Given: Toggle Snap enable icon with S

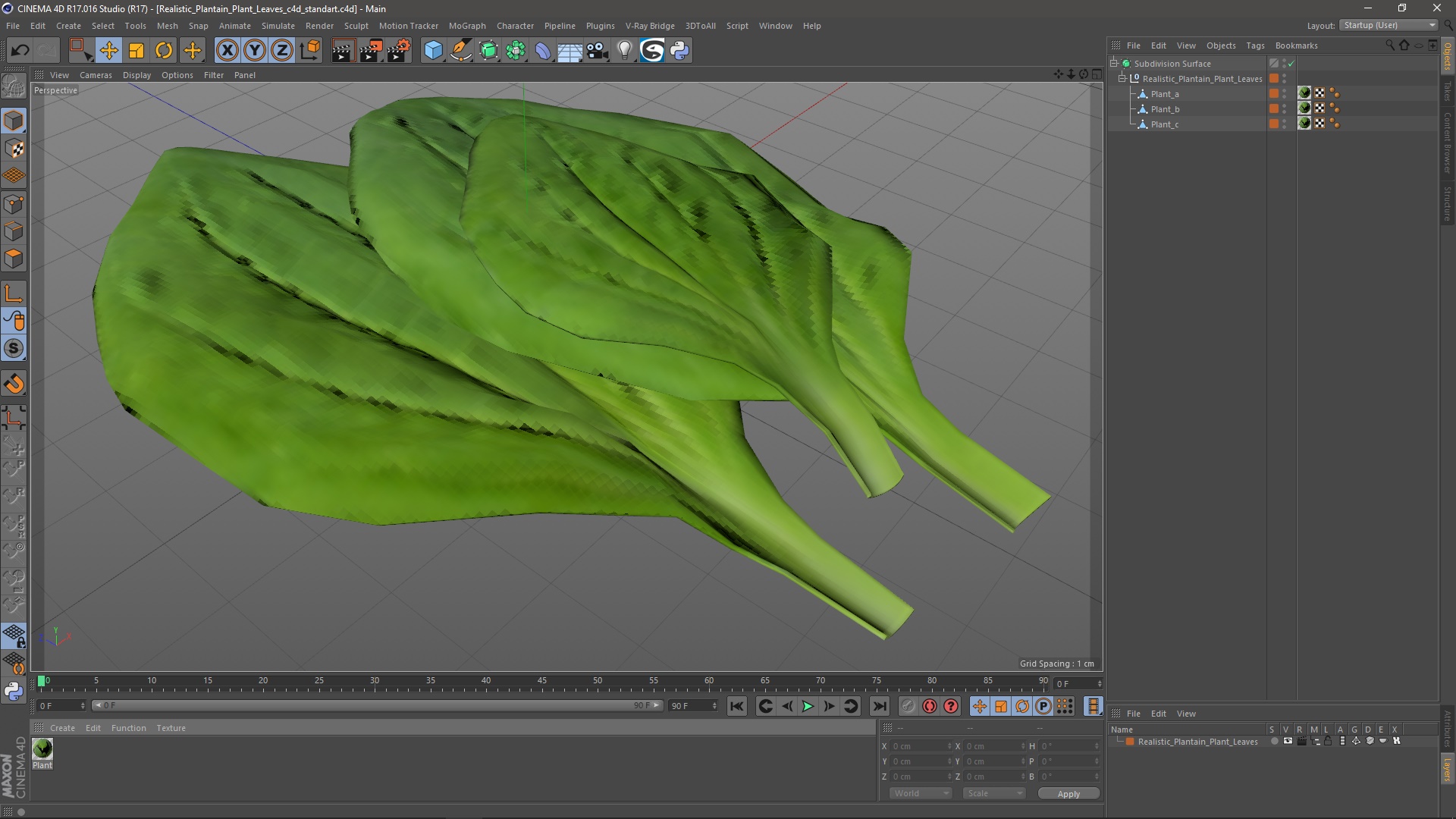Looking at the screenshot, I should click(x=14, y=348).
